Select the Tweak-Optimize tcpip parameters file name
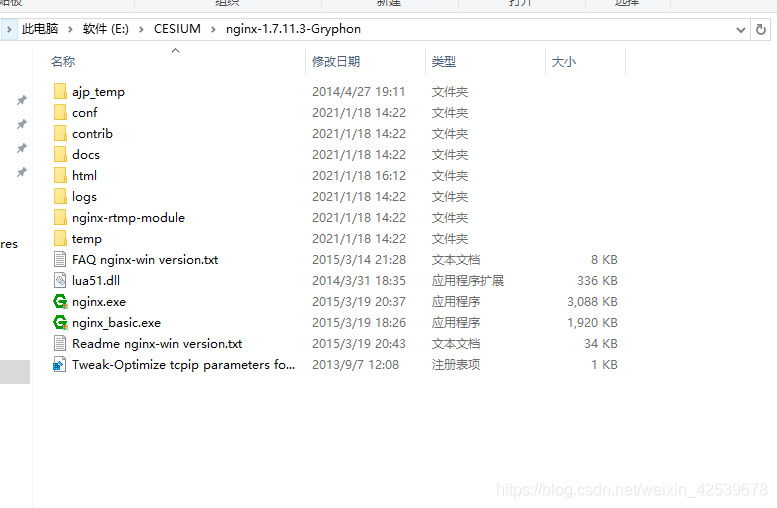The width and height of the screenshot is (777, 508). point(183,364)
